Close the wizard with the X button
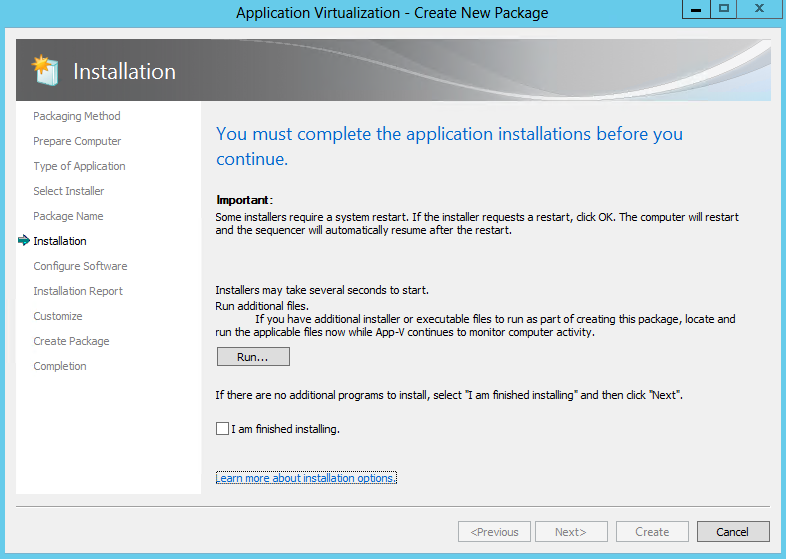Viewport: 786px width, 559px height. tap(759, 9)
